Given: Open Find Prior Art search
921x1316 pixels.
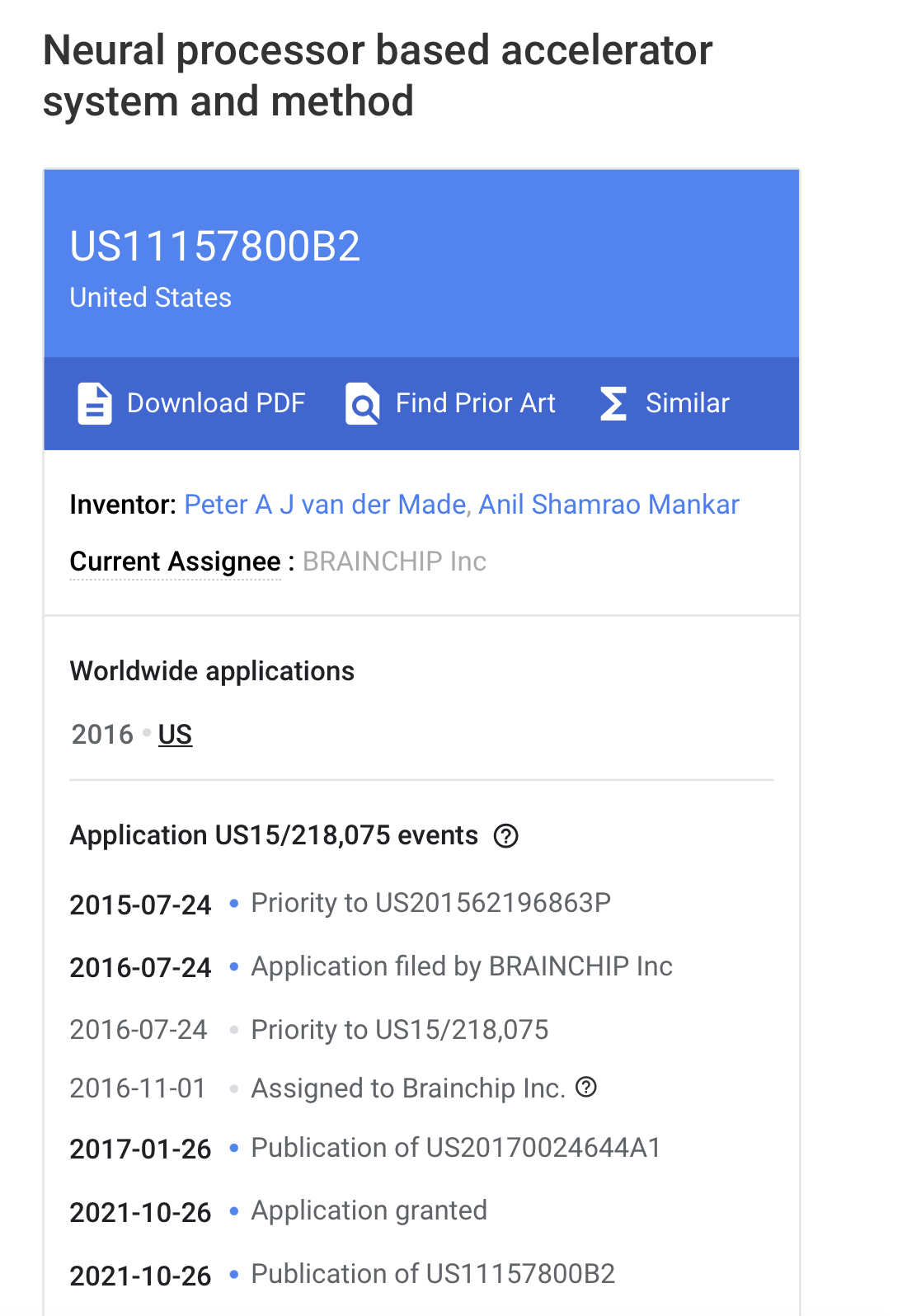Looking at the screenshot, I should click(450, 403).
